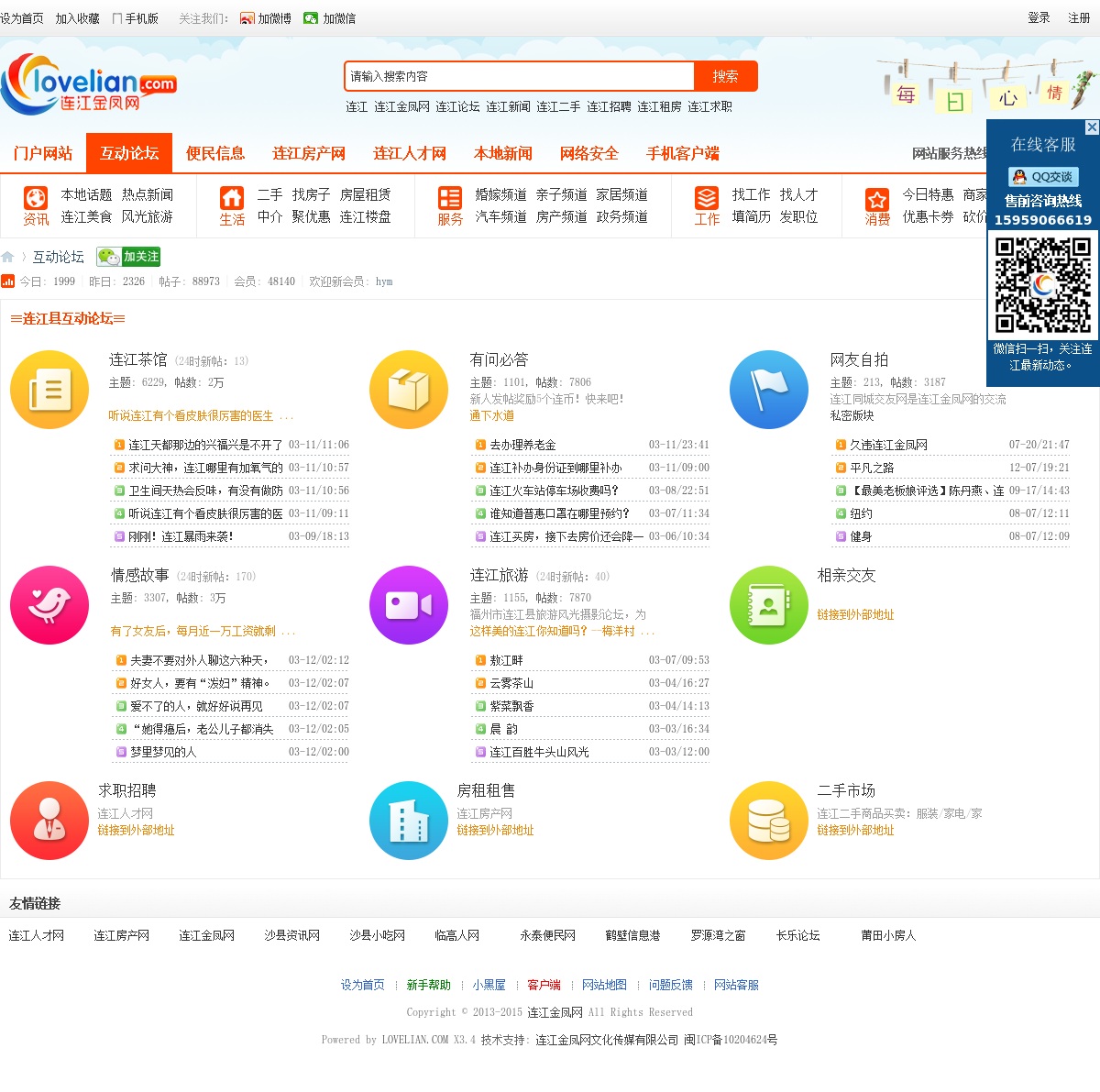This screenshot has height=1092, width=1100.
Task: Click the 注册 register link
Action: [1079, 18]
